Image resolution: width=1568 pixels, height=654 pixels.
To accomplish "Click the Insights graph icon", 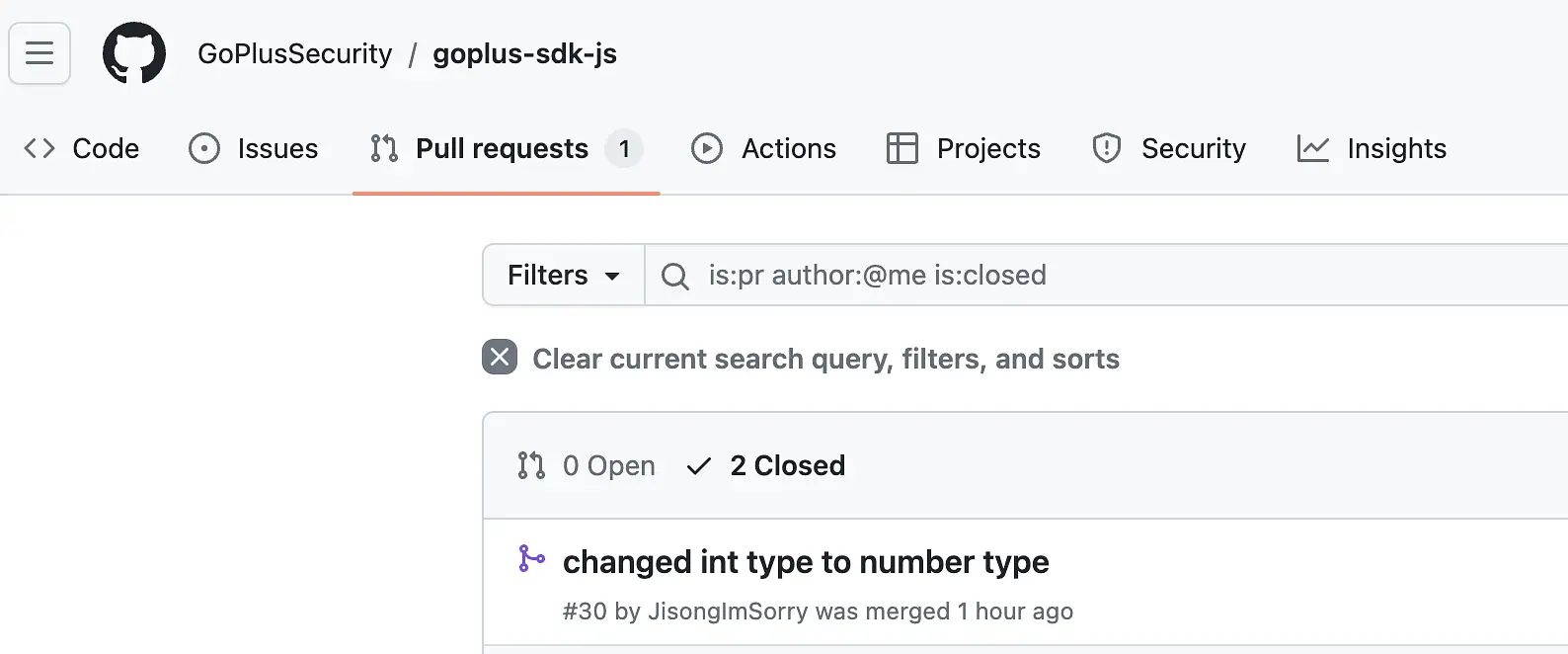I will click(1313, 148).
